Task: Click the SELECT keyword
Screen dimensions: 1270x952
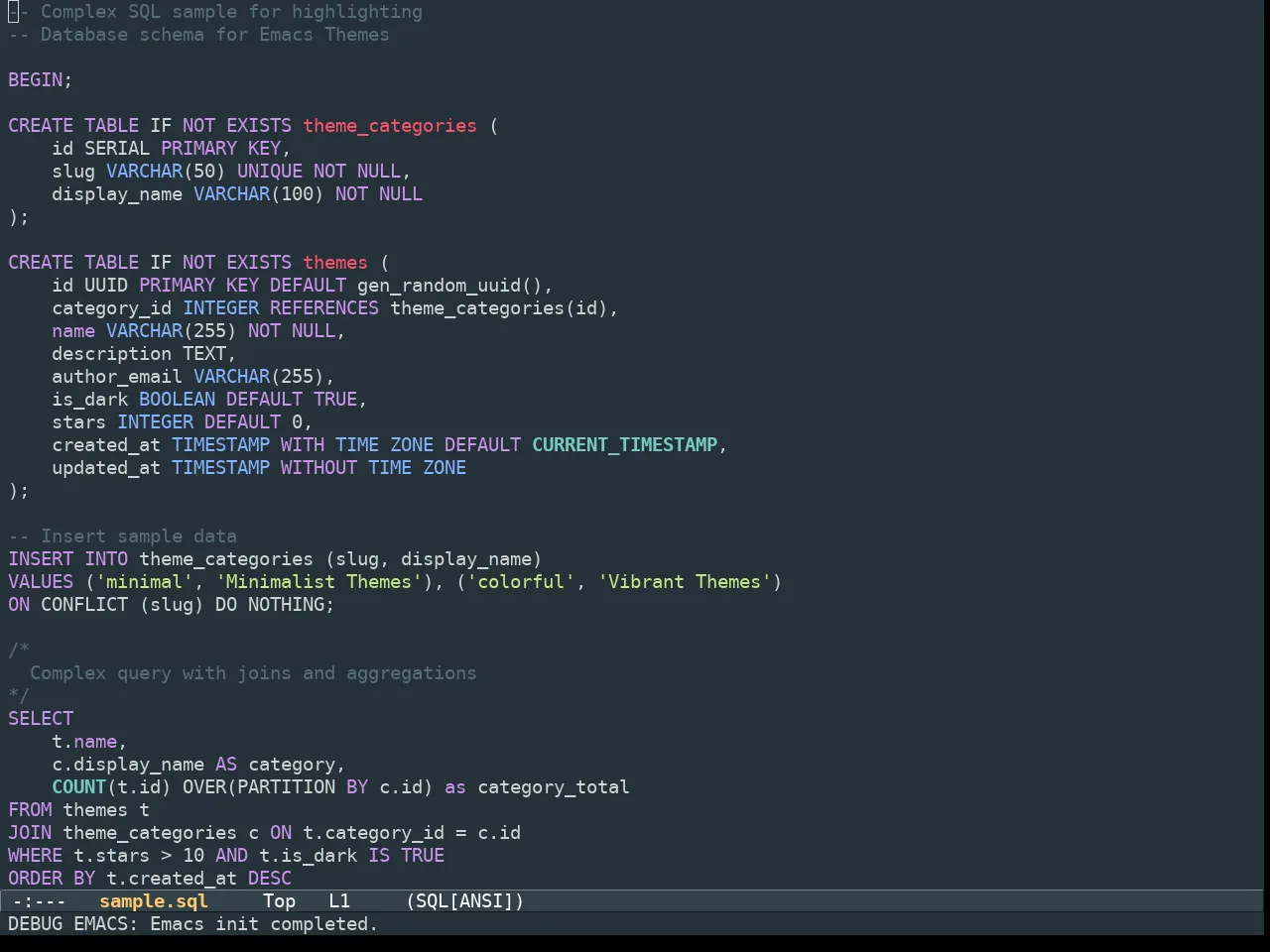Action: click(41, 718)
